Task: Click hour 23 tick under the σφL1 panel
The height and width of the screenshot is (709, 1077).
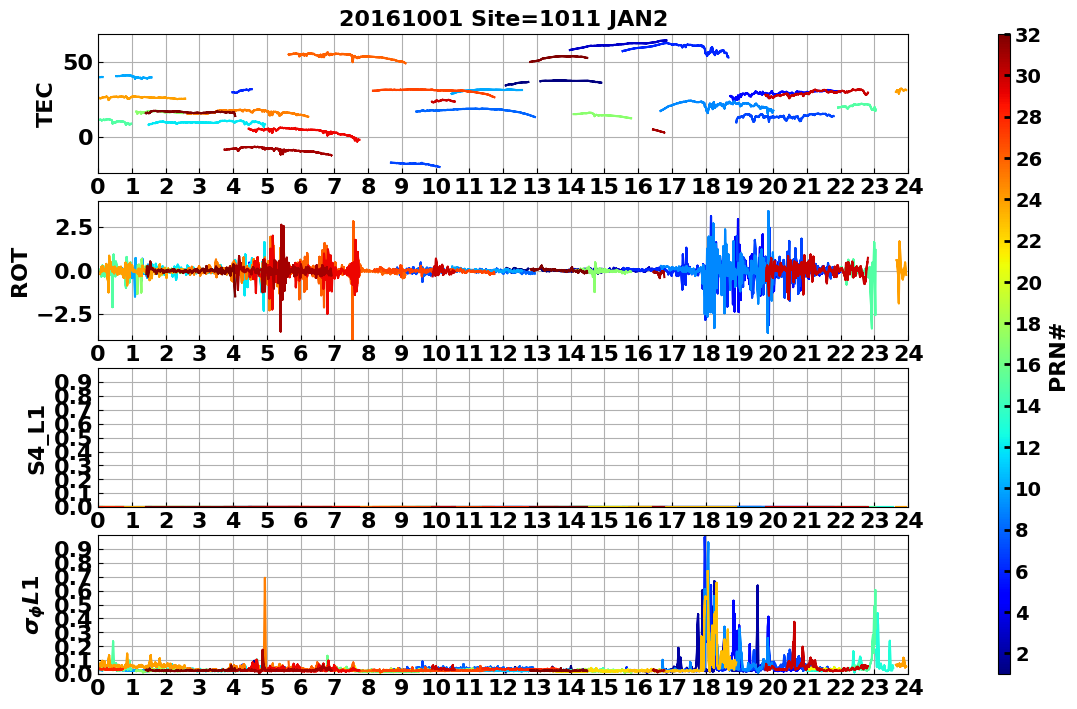Action: tap(874, 687)
